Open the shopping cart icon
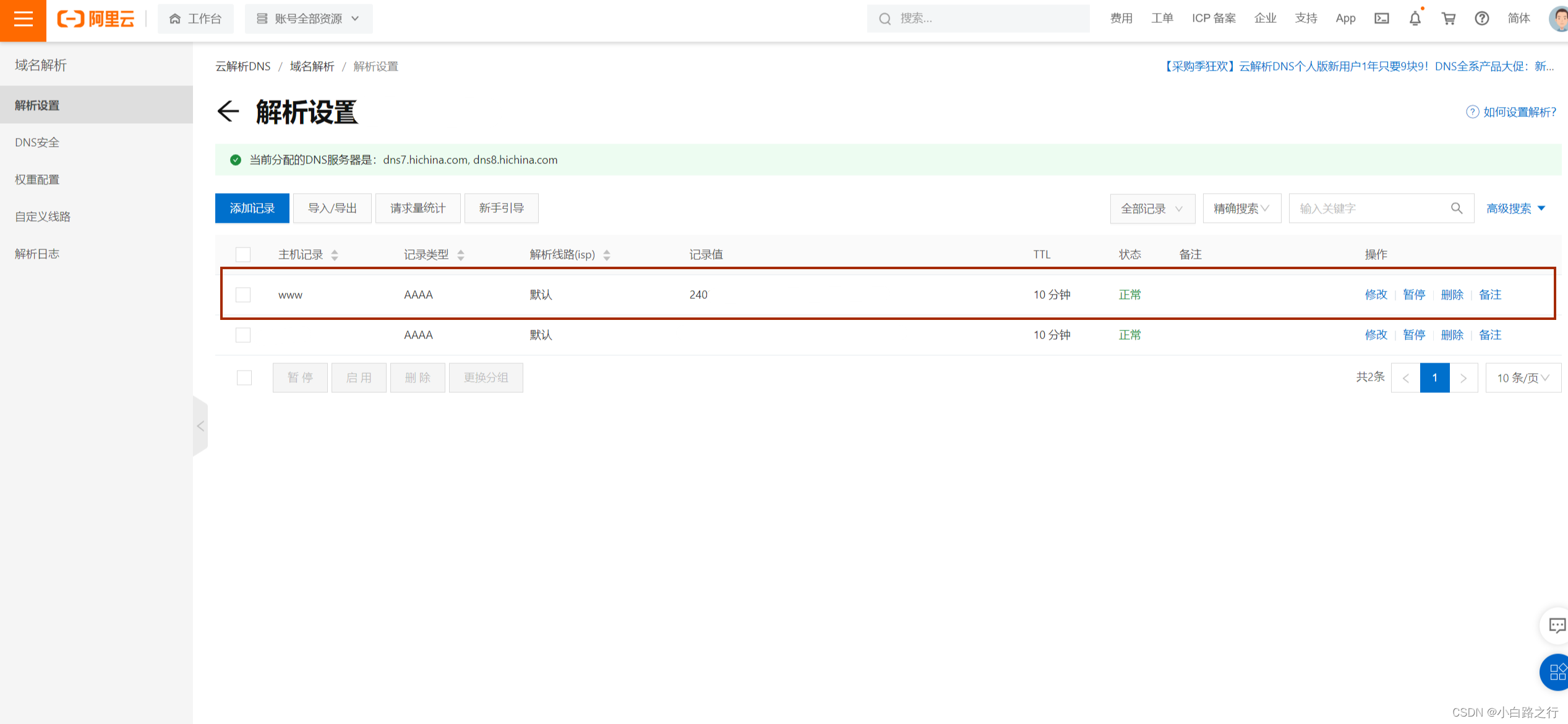Viewport: 1568px width, 724px height. [1448, 19]
